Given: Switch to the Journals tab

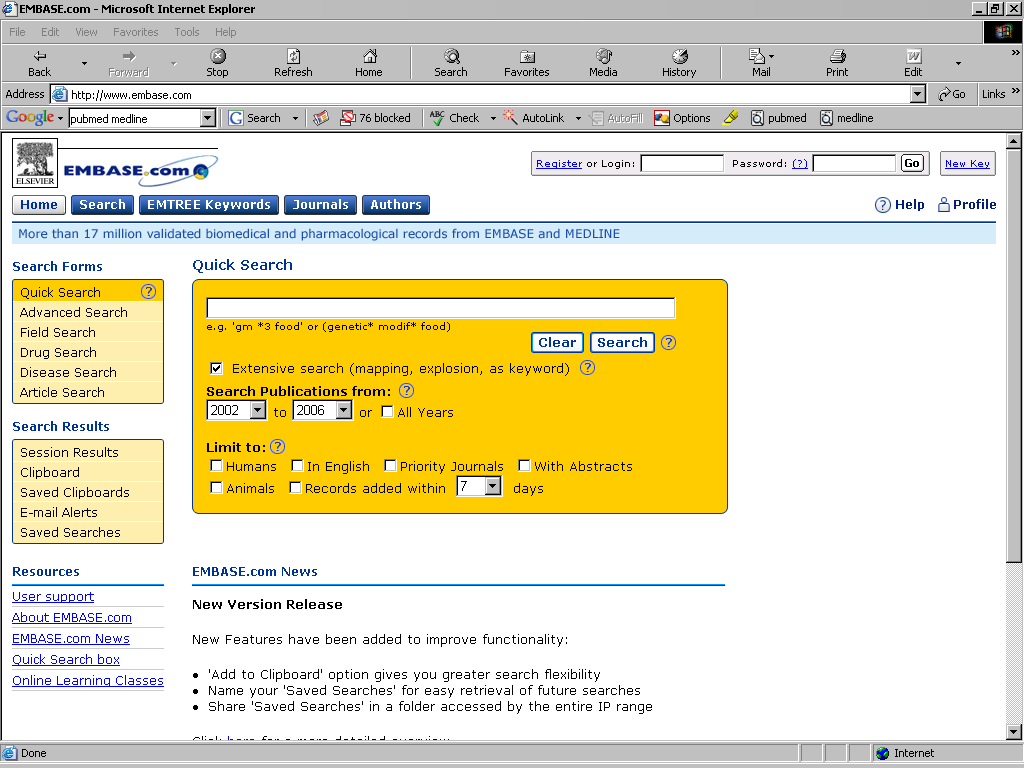Looking at the screenshot, I should tap(321, 205).
